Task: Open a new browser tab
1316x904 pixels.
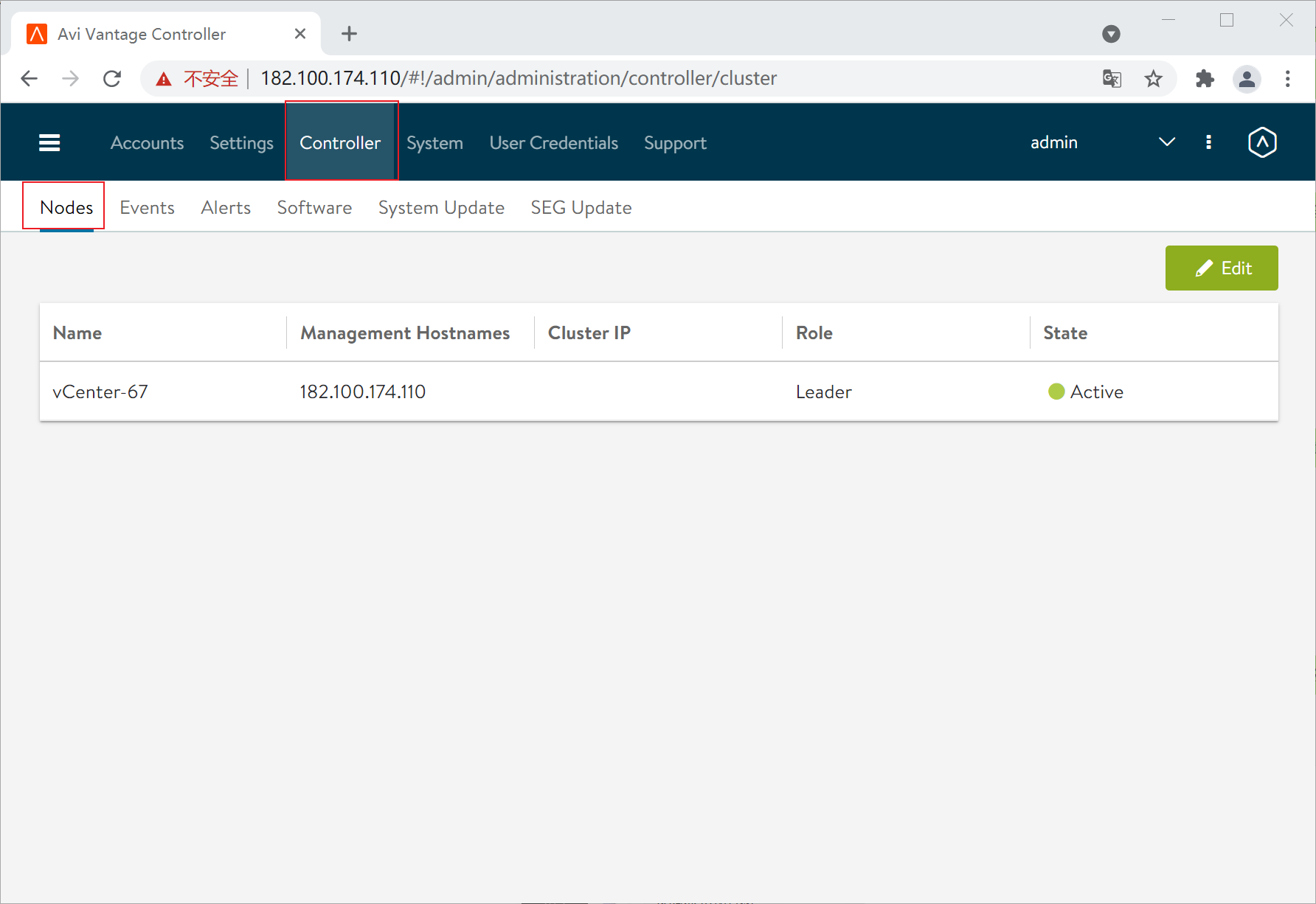Action: (349, 34)
